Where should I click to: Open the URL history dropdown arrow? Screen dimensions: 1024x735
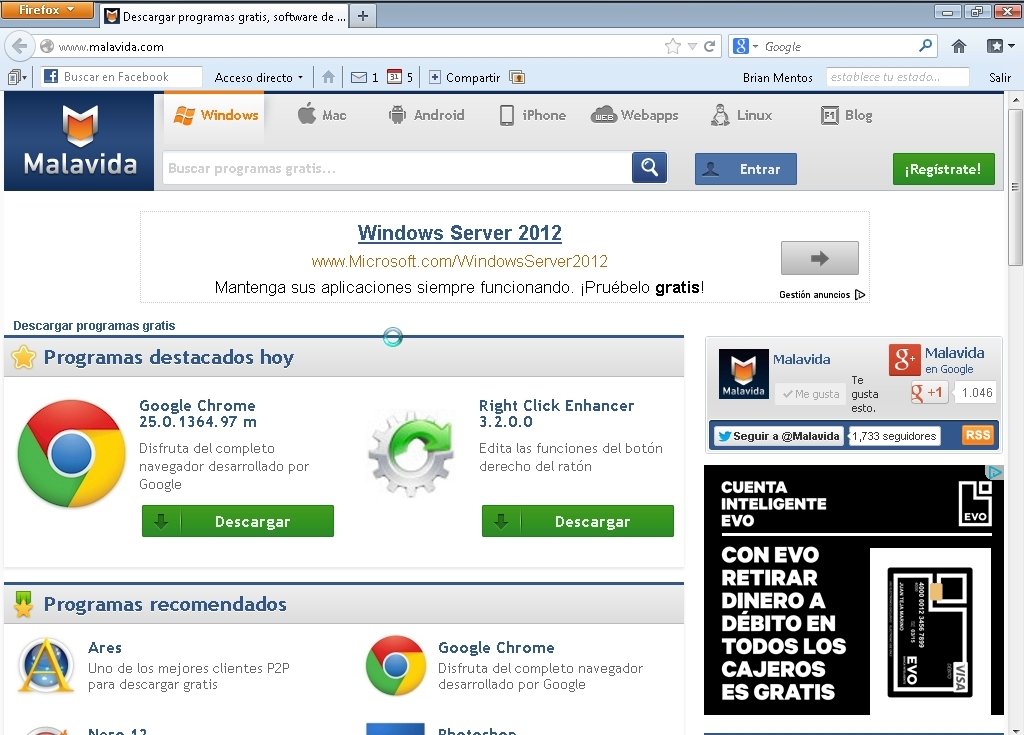(693, 46)
